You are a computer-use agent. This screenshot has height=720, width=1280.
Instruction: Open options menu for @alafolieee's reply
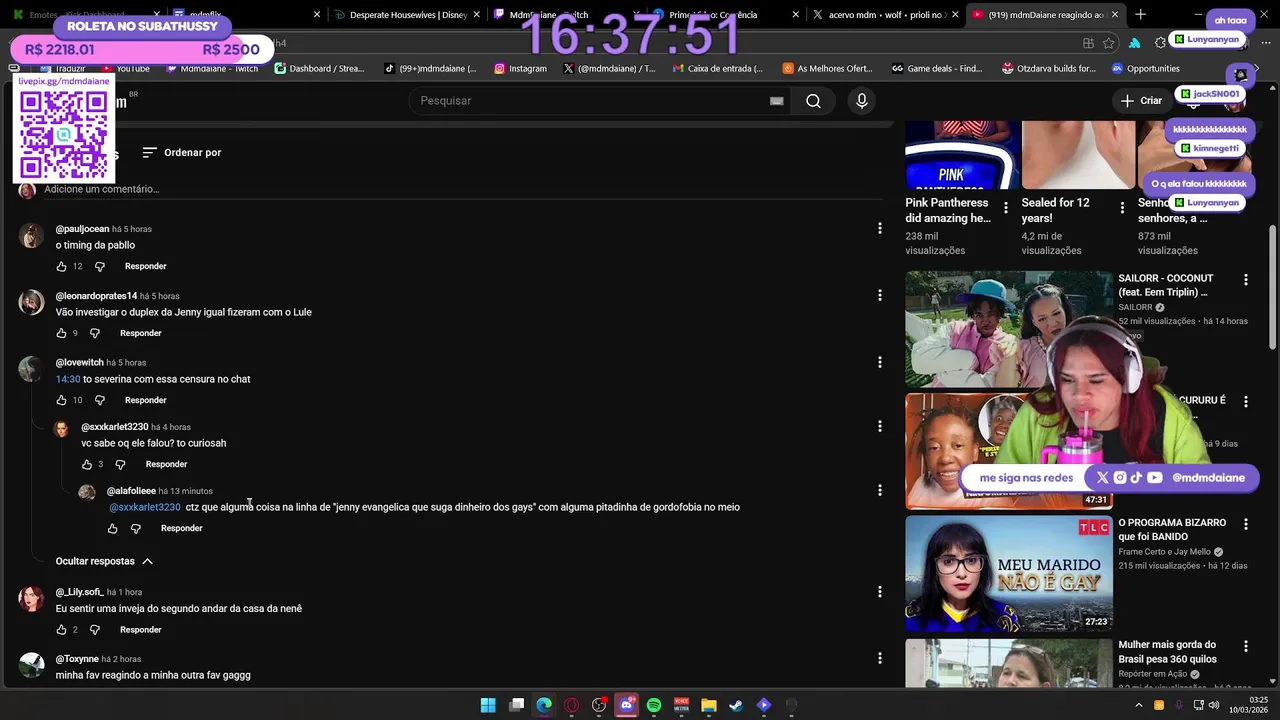(x=879, y=491)
